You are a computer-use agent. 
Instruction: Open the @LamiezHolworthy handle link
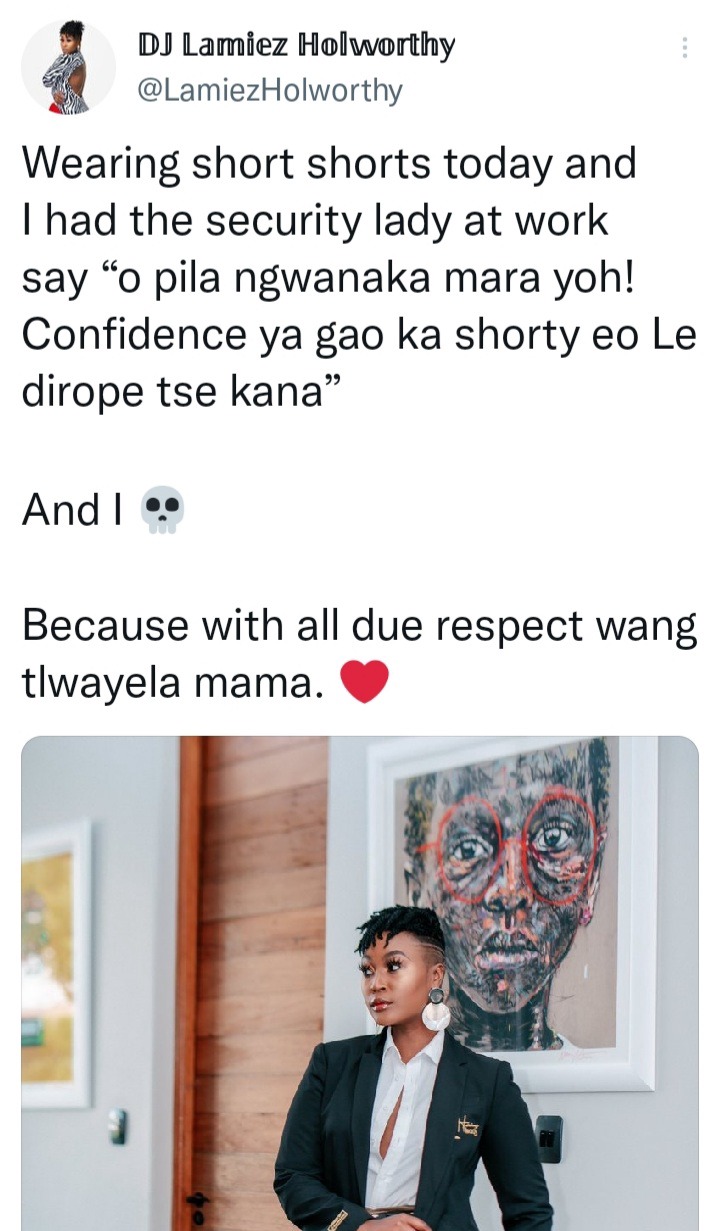coord(270,91)
